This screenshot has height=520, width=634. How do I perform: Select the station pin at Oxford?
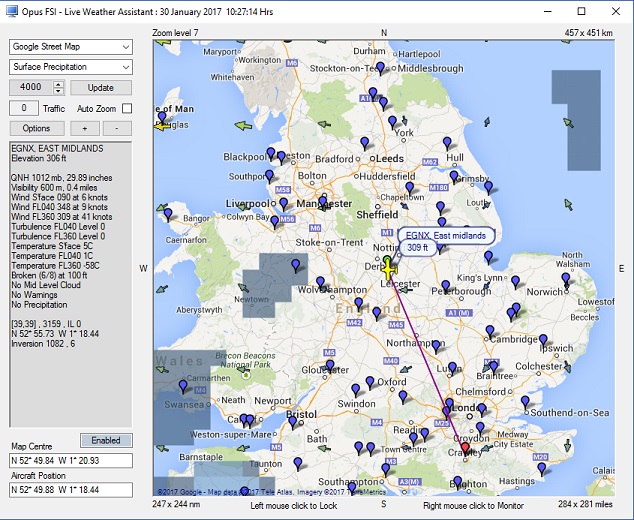tap(370, 382)
